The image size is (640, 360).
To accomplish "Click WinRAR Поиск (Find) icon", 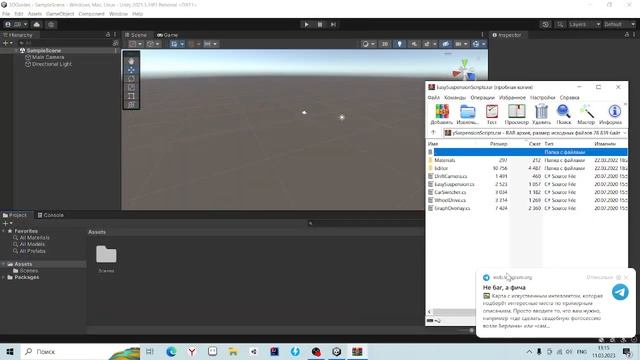I will click(x=564, y=114).
